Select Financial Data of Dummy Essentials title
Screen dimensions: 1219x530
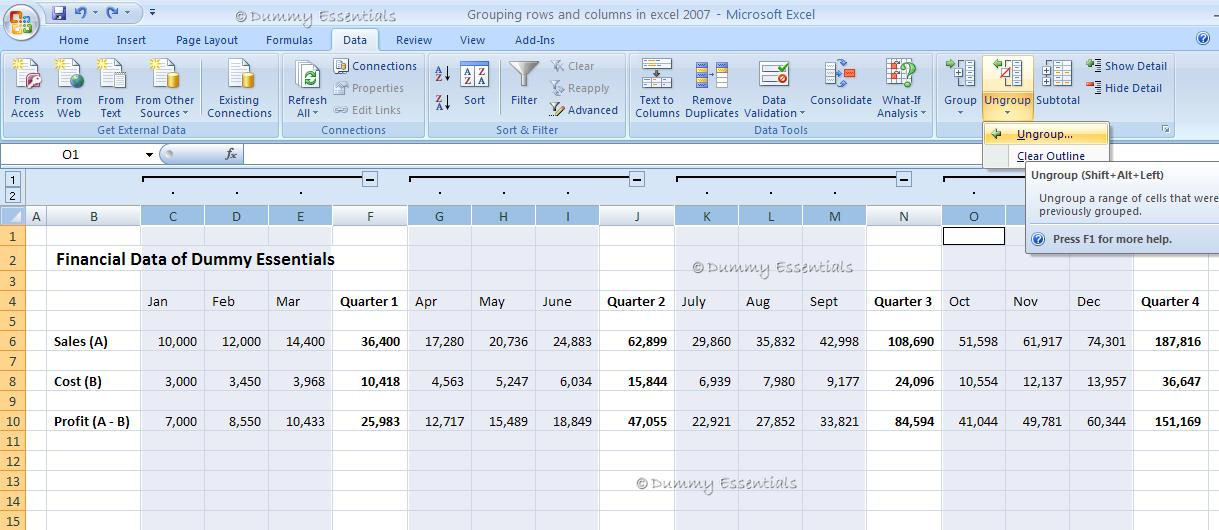(195, 259)
